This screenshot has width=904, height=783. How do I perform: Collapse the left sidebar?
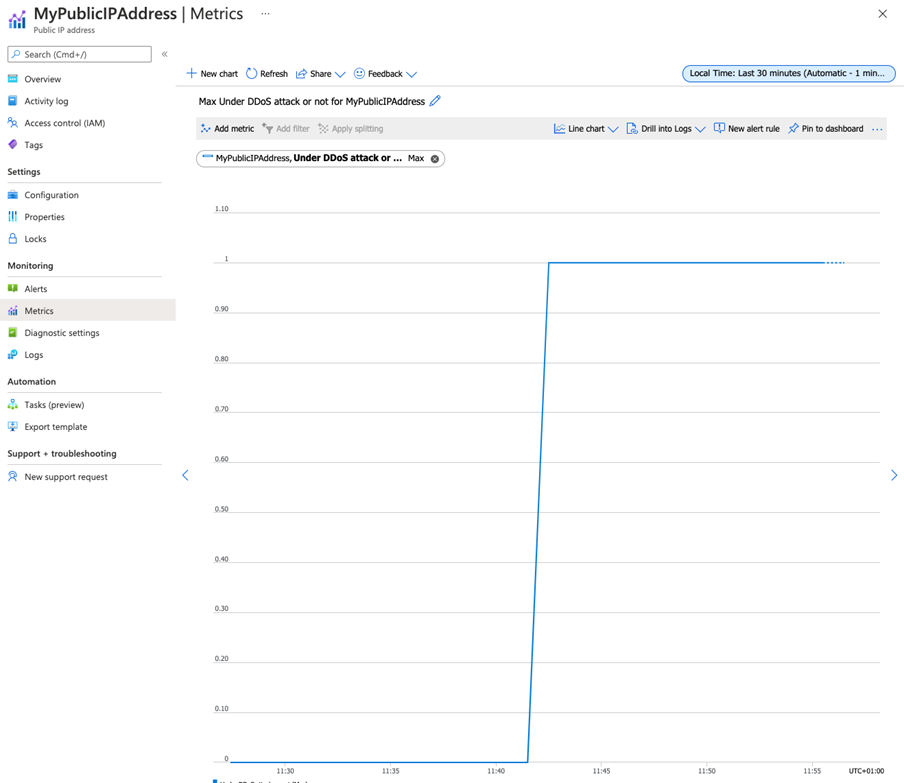pos(164,55)
